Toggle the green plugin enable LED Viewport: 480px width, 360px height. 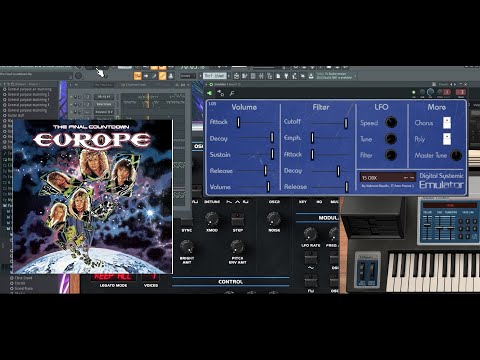coord(414,92)
